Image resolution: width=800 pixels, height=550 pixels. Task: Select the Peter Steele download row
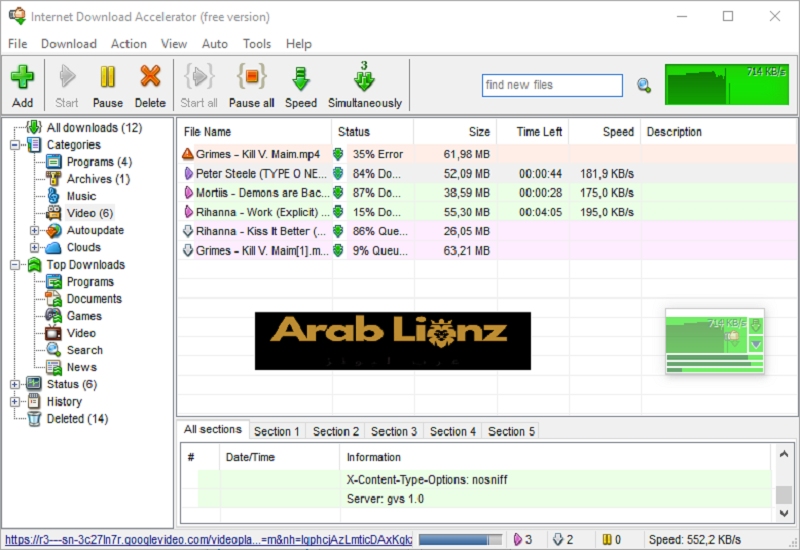click(487, 173)
